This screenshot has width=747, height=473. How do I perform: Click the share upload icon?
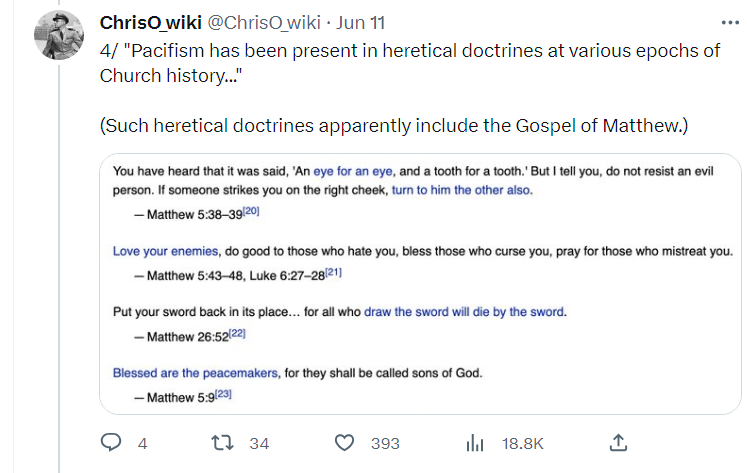click(x=618, y=443)
